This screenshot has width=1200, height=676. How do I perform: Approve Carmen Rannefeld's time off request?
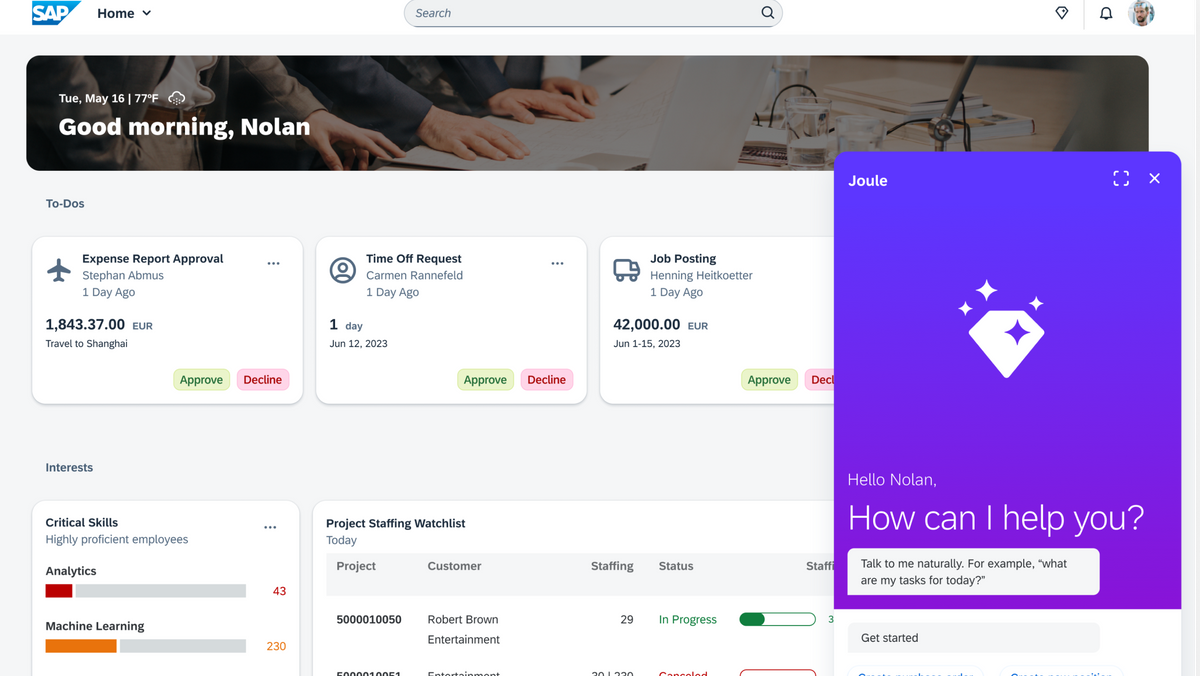tap(485, 380)
